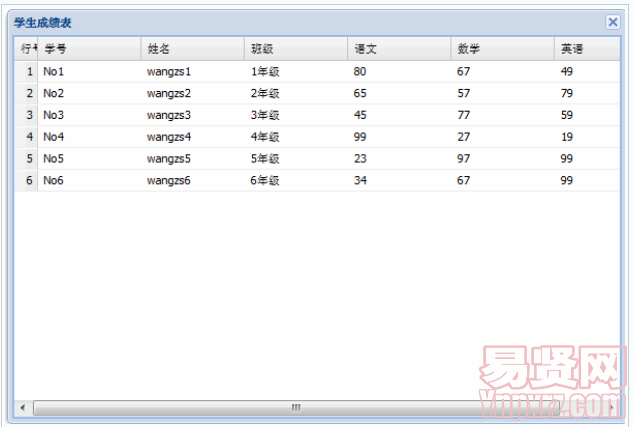Click the horizontal scrollbar thumb
The width and height of the screenshot is (633, 427).
coord(296,408)
